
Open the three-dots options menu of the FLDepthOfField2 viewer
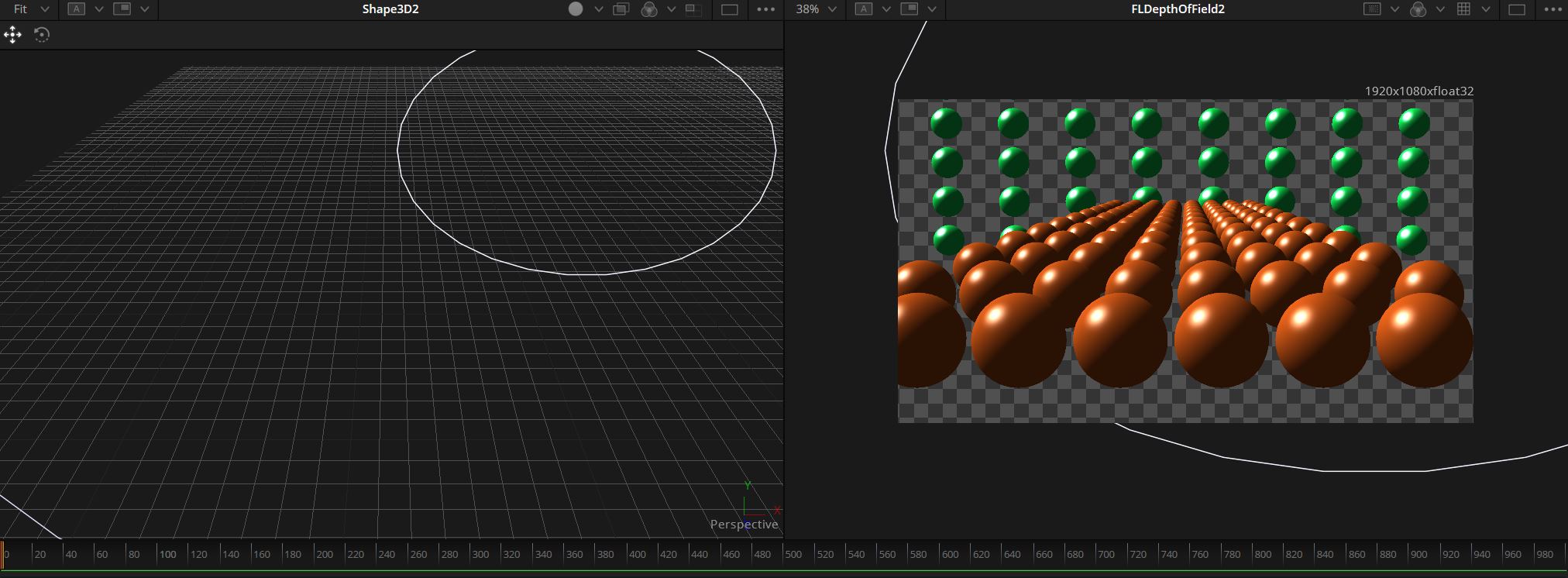coord(1553,9)
